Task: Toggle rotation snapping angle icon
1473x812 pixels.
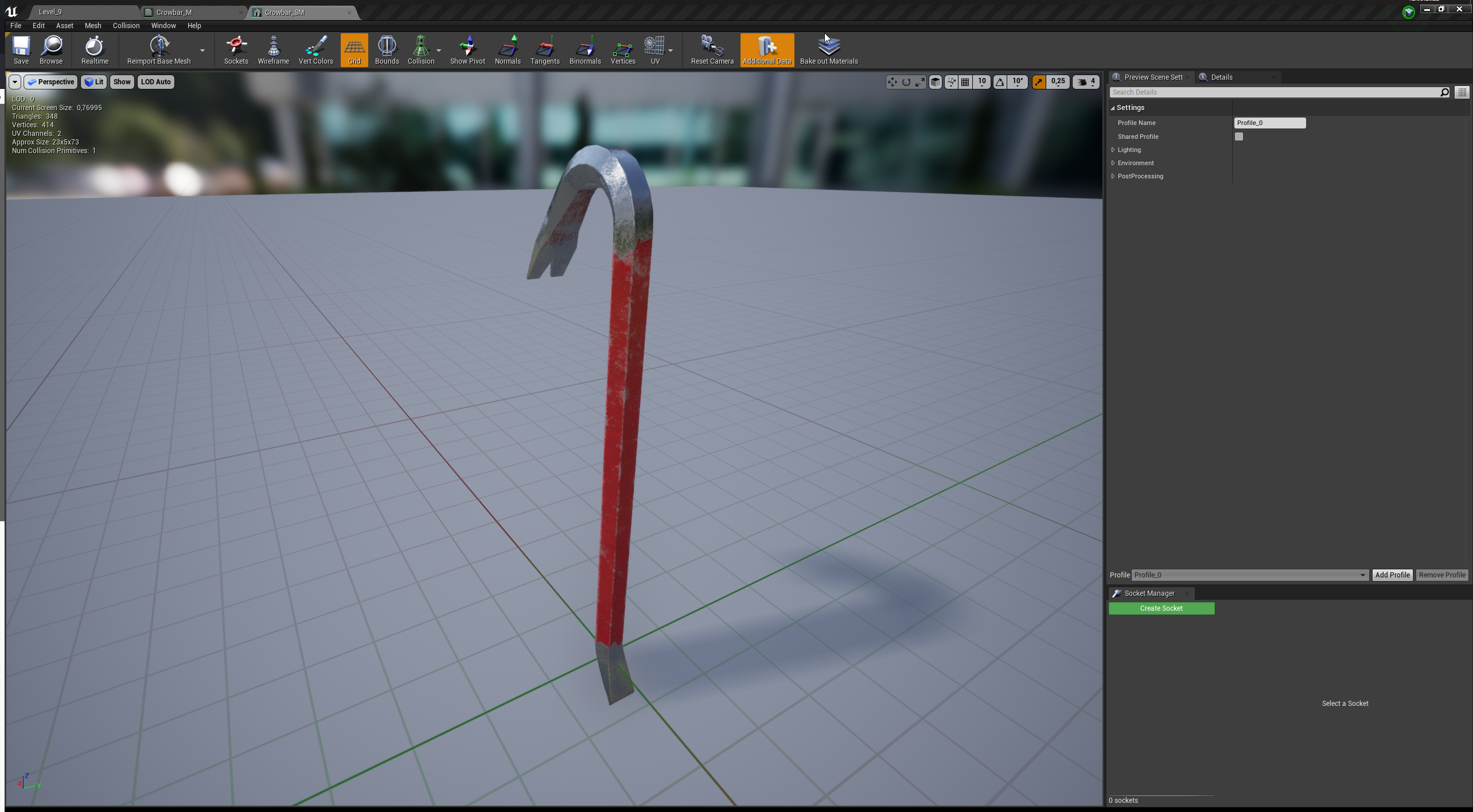Action: click(1000, 82)
